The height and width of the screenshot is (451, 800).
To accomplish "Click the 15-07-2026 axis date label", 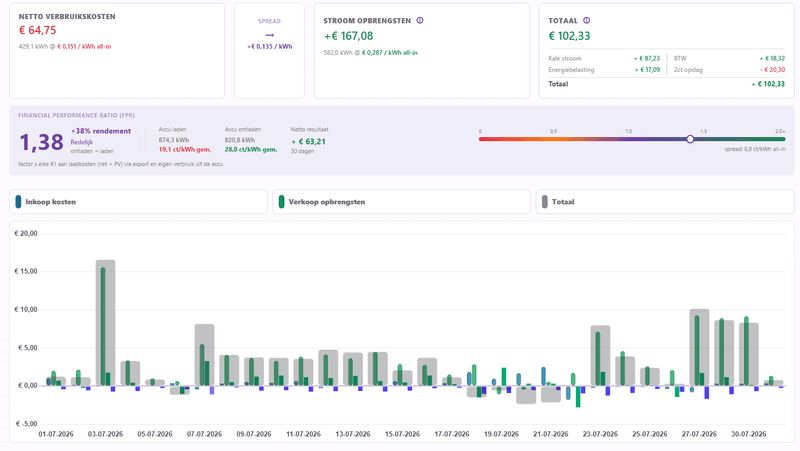I will (403, 434).
